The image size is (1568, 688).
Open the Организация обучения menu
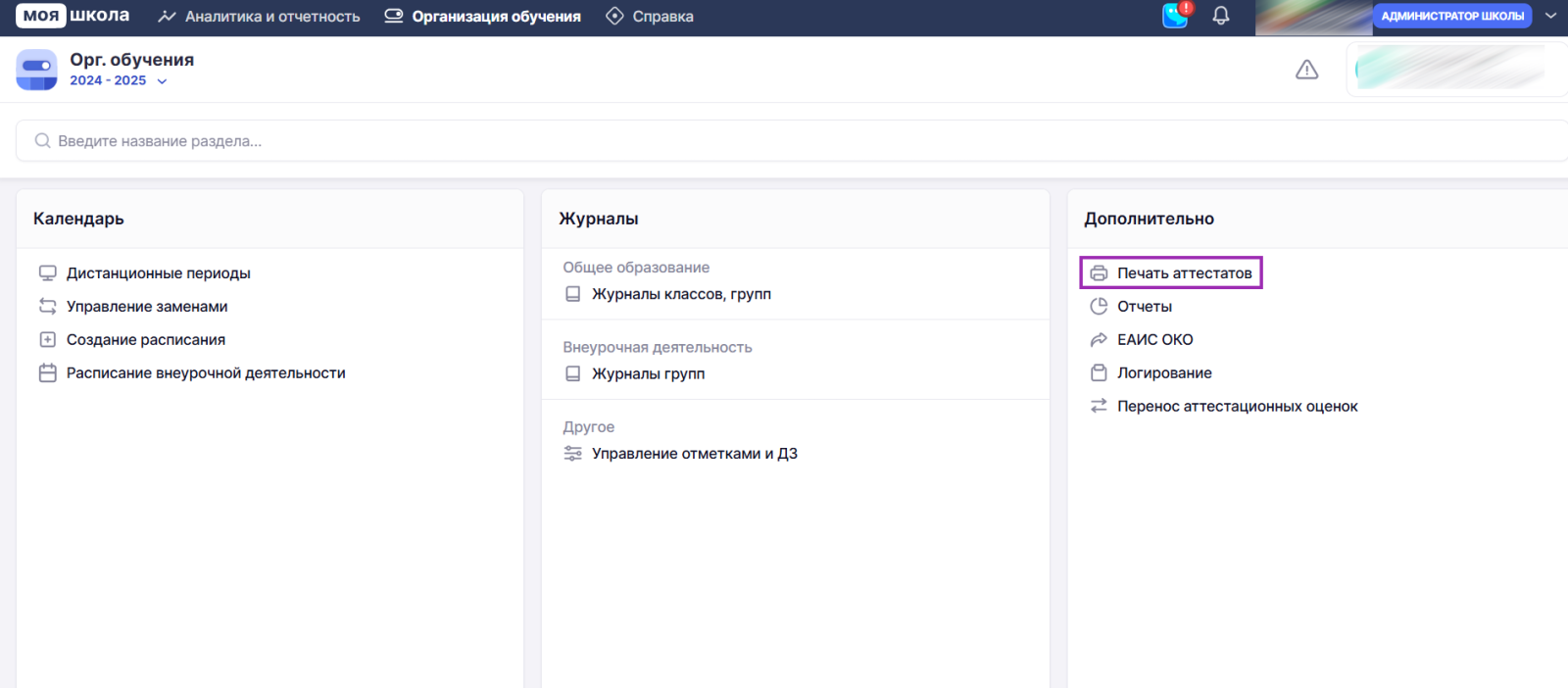pos(483,17)
